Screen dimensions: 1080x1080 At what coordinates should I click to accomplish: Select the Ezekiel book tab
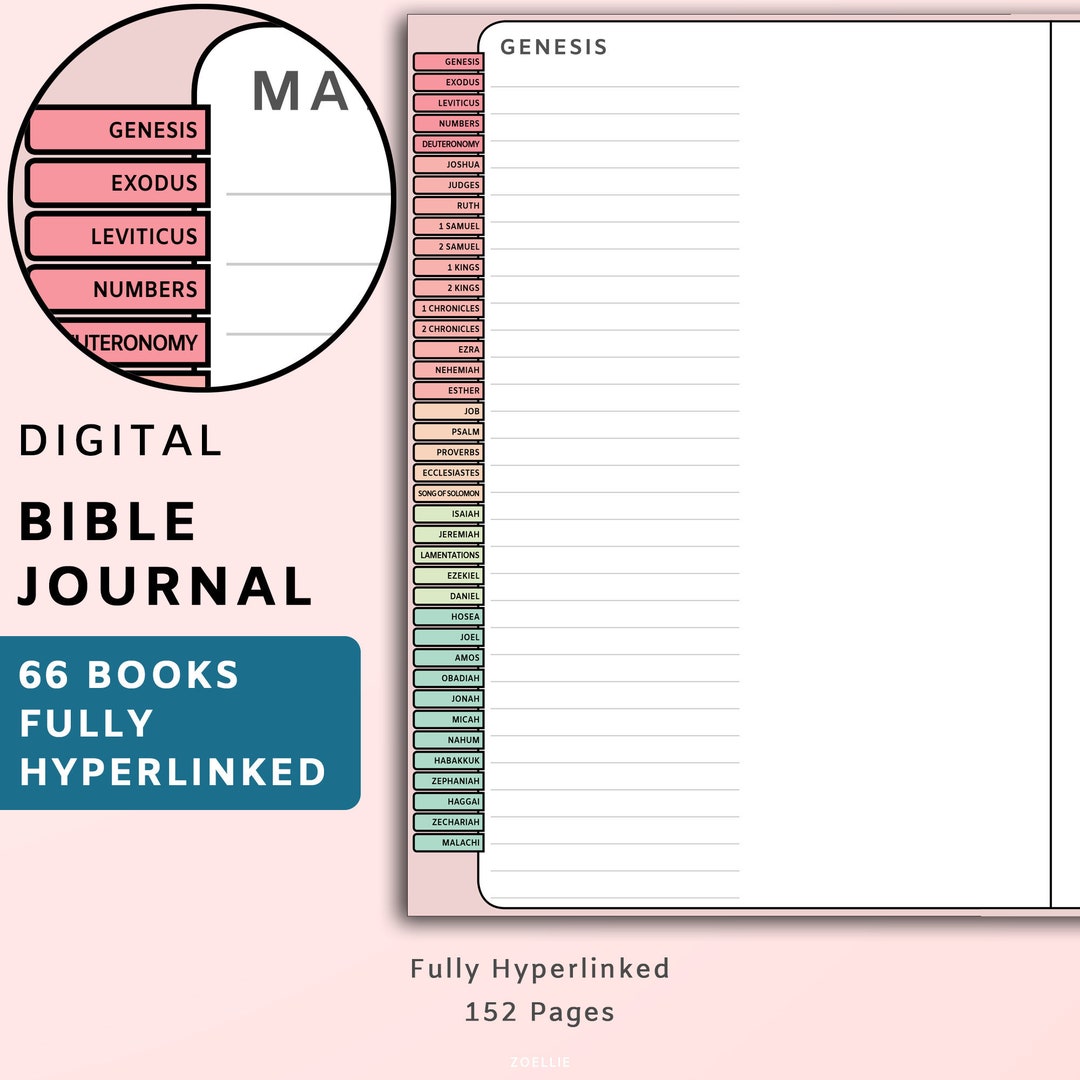click(x=449, y=576)
